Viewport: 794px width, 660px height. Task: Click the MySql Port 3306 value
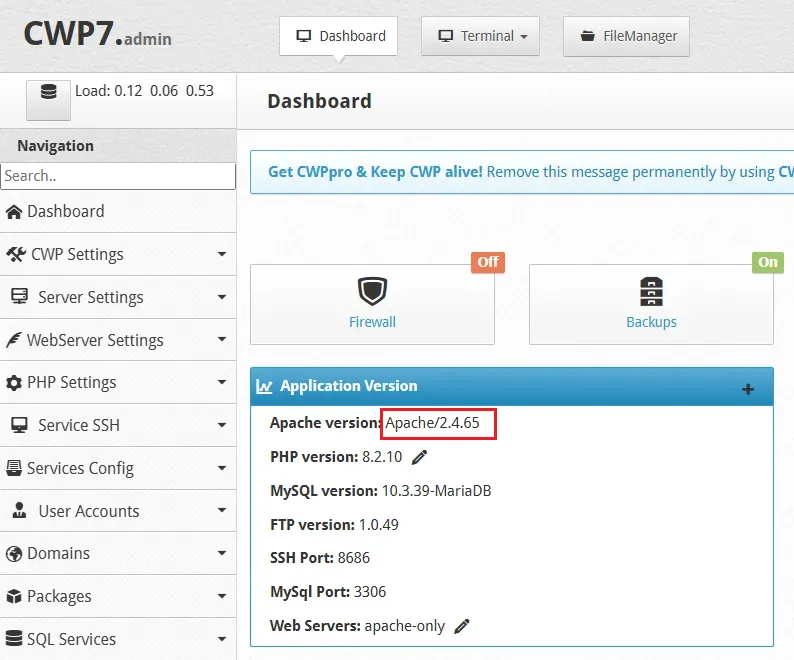point(370,592)
